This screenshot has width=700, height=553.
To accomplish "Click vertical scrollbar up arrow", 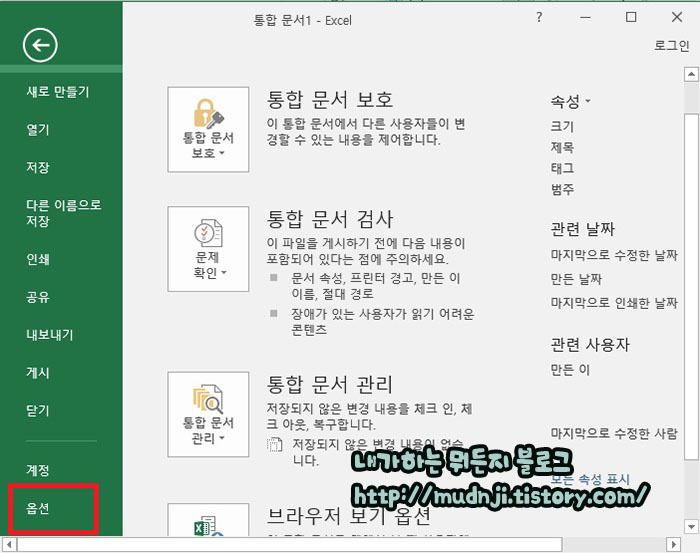I will pyautogui.click(x=692, y=74).
